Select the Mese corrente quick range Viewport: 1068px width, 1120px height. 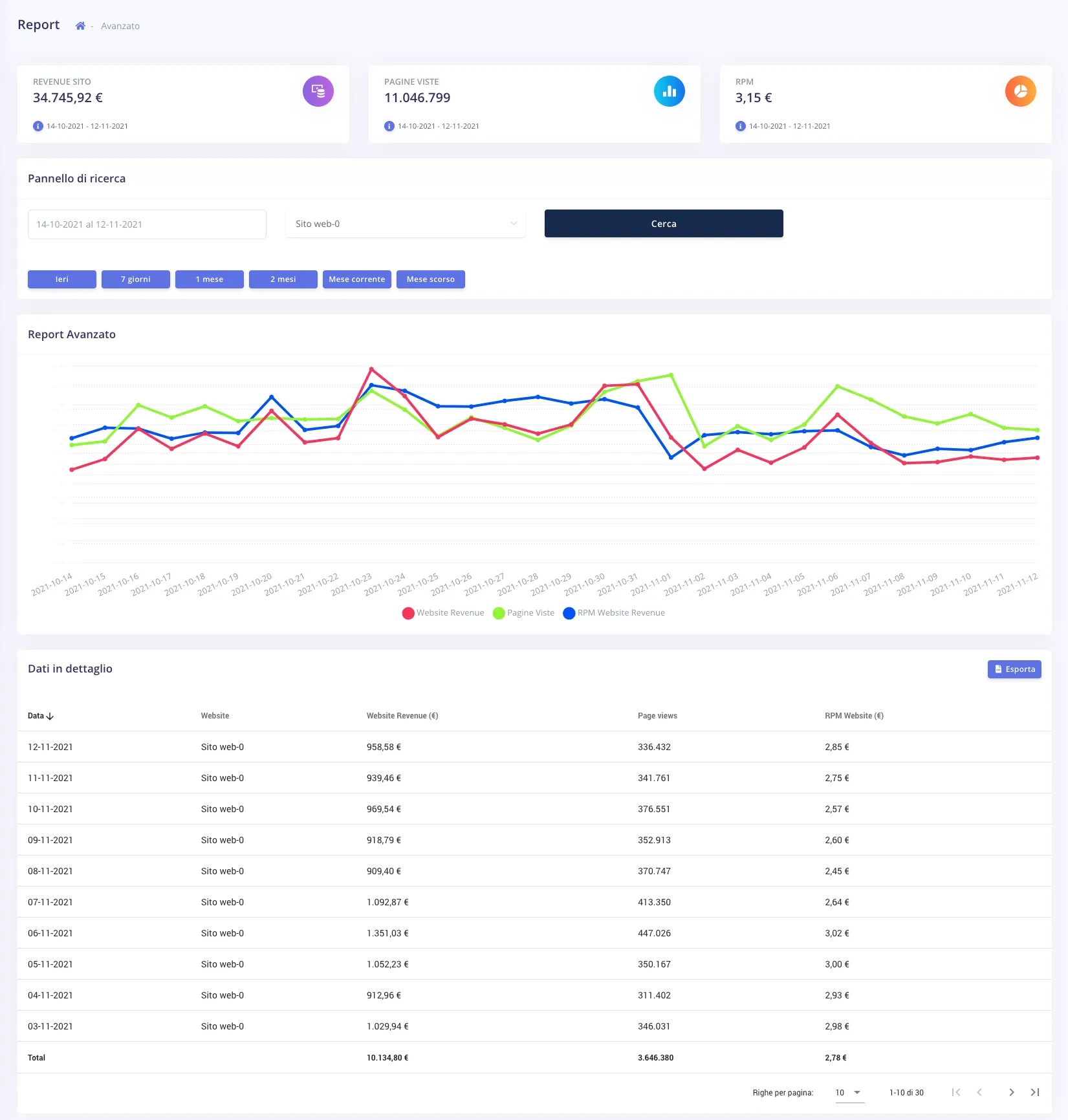coord(357,279)
